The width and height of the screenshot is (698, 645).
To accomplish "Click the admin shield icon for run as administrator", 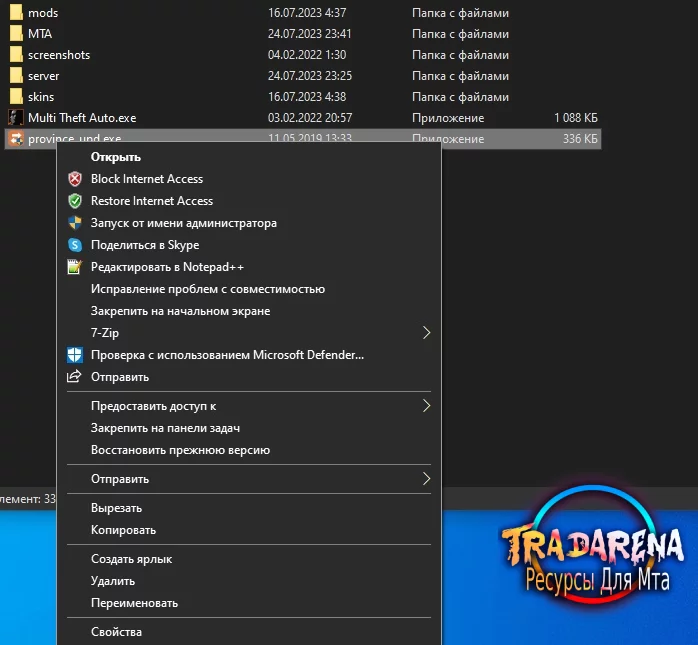I will click(x=75, y=223).
